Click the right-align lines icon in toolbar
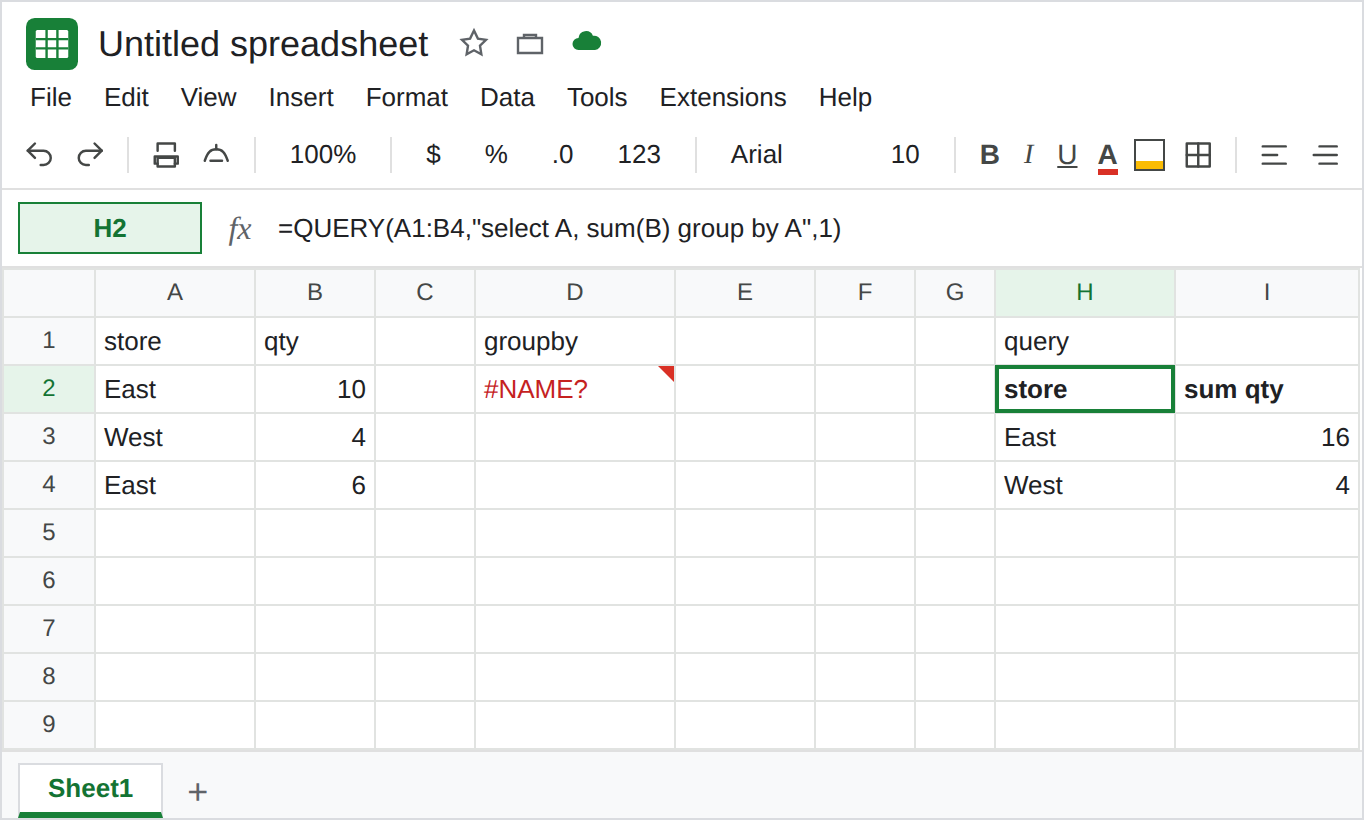Image resolution: width=1364 pixels, height=828 pixels. [x=1326, y=155]
